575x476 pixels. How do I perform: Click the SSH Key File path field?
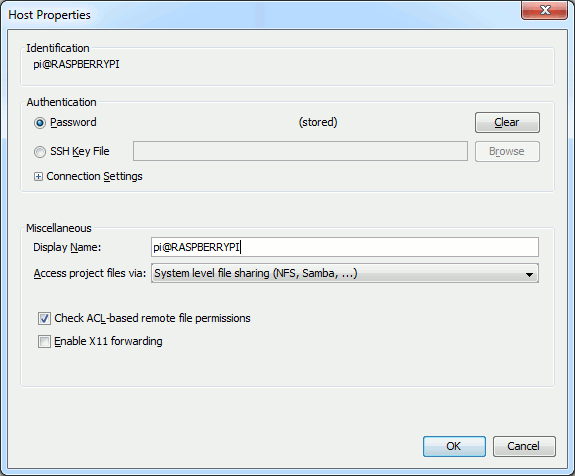tap(300, 151)
